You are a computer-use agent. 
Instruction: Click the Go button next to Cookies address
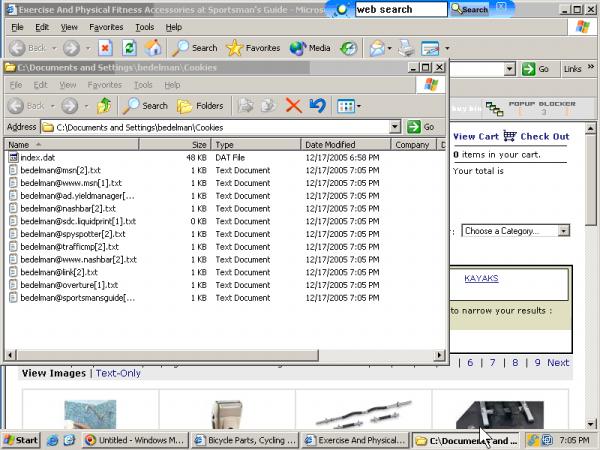(420, 127)
